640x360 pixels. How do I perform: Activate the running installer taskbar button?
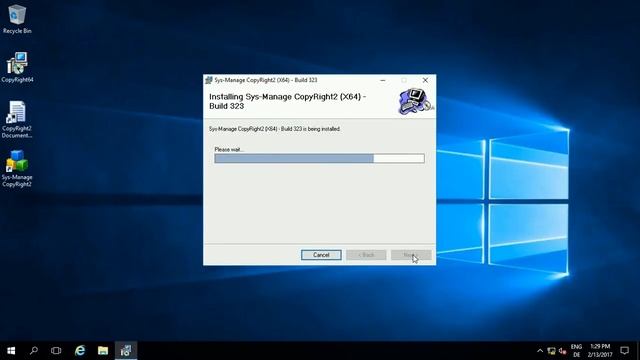[126, 351]
